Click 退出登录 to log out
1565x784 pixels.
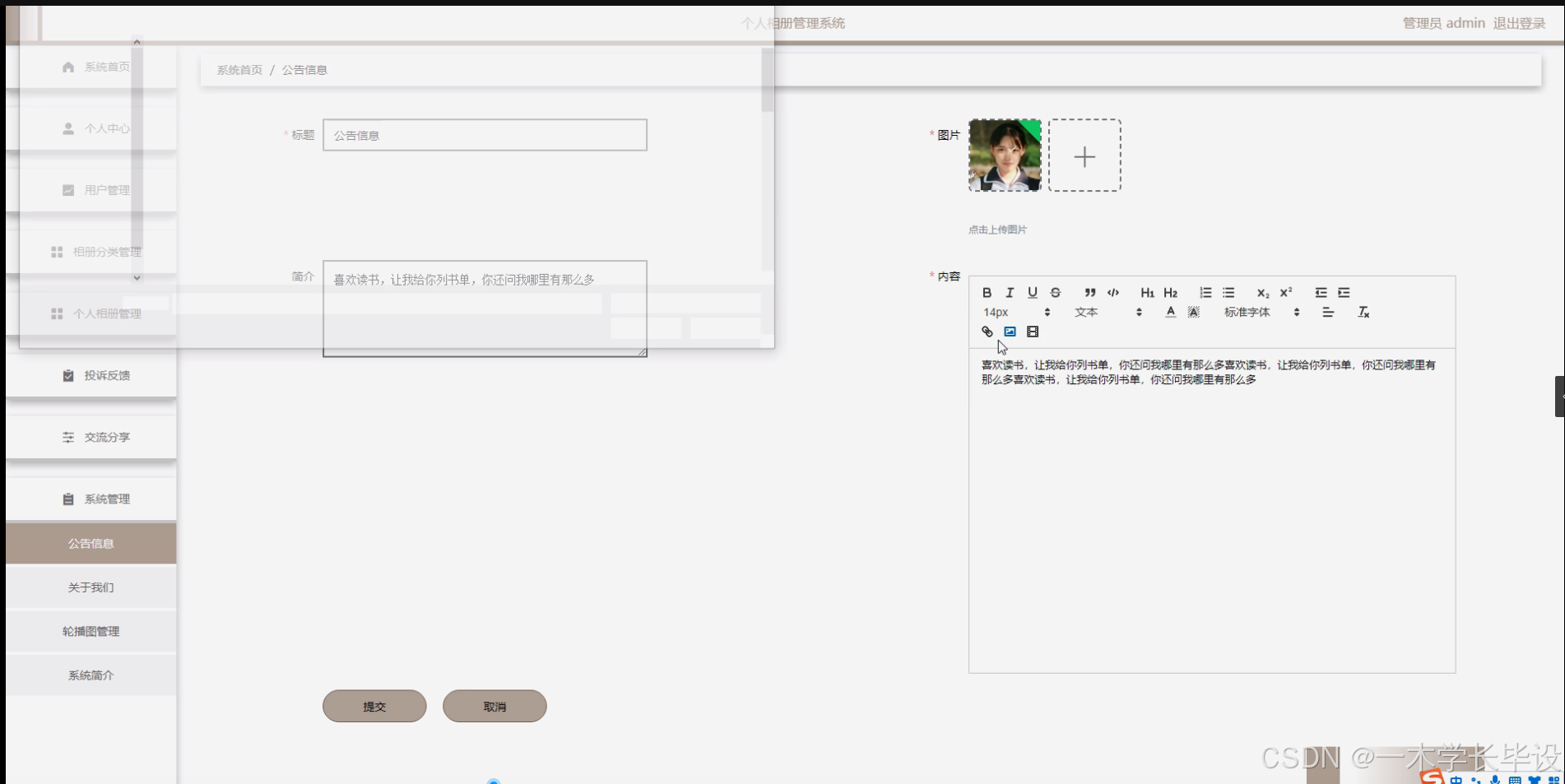(x=1519, y=23)
